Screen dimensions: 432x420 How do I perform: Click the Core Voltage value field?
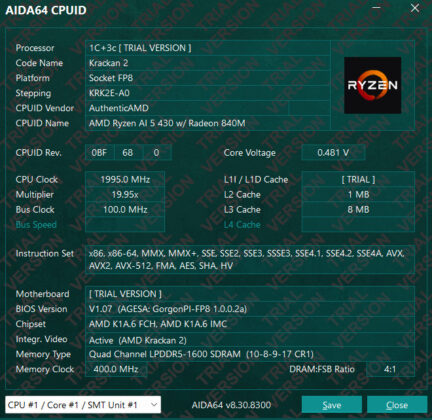coord(333,153)
